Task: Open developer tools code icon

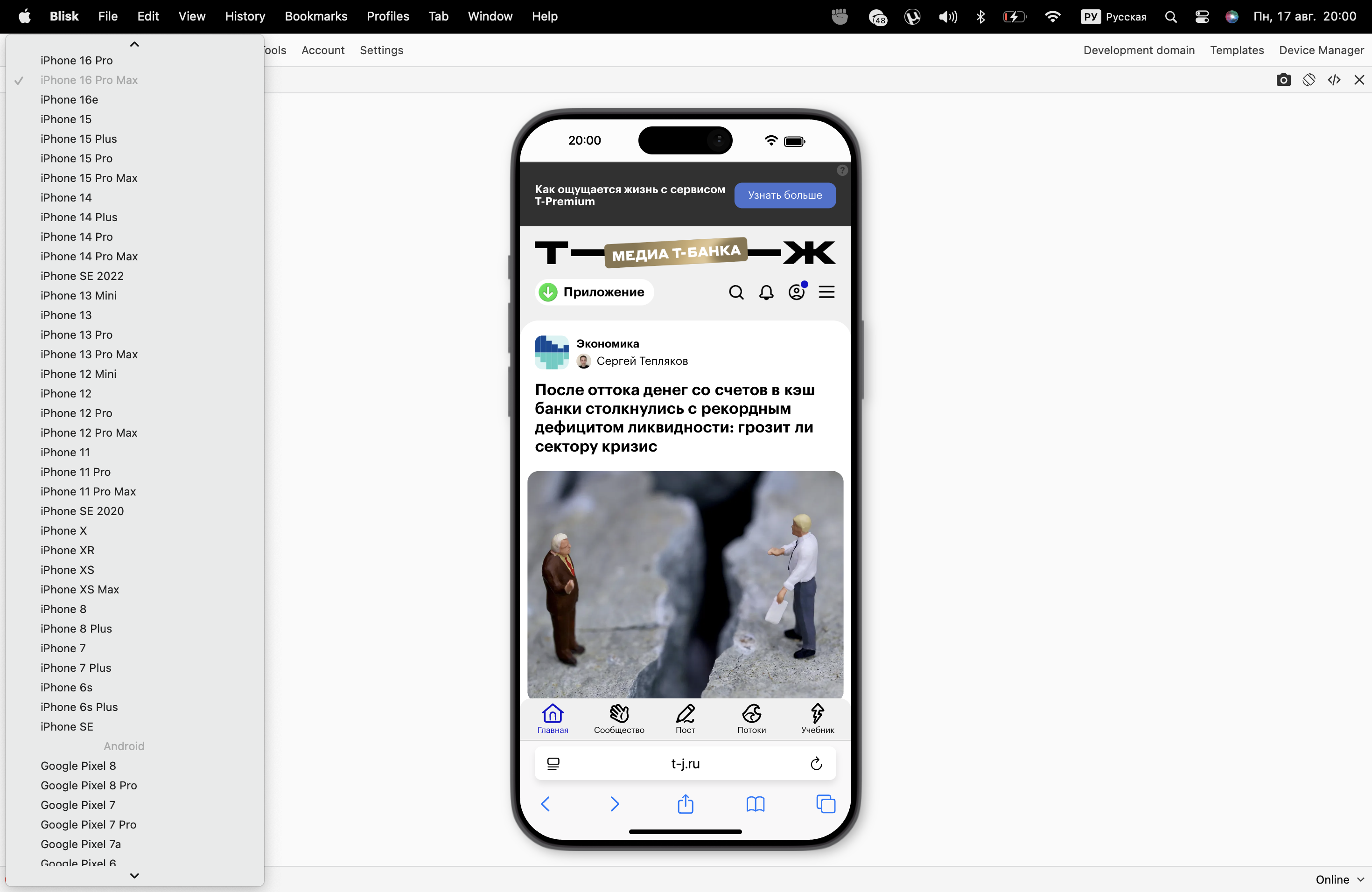Action: [1334, 80]
